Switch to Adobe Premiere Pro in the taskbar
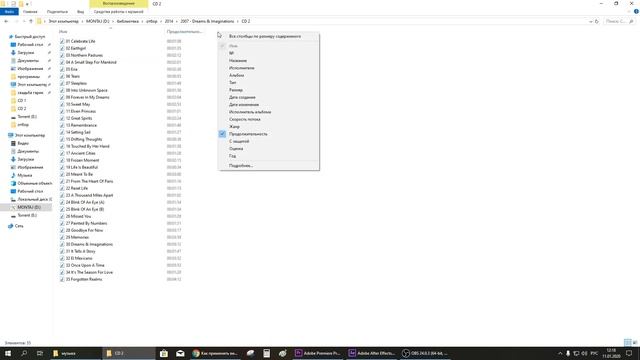Image resolution: width=640 pixels, height=360 pixels. (x=318, y=353)
